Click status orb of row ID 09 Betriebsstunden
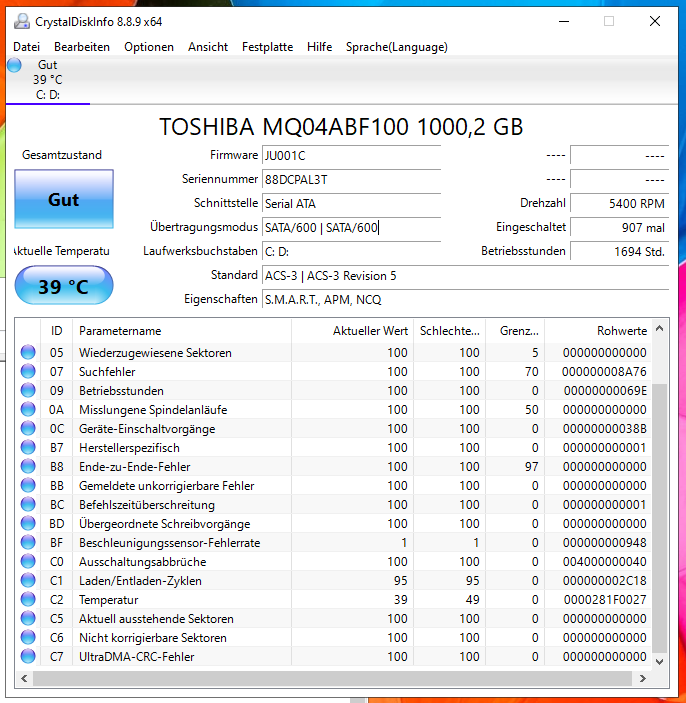 point(28,391)
